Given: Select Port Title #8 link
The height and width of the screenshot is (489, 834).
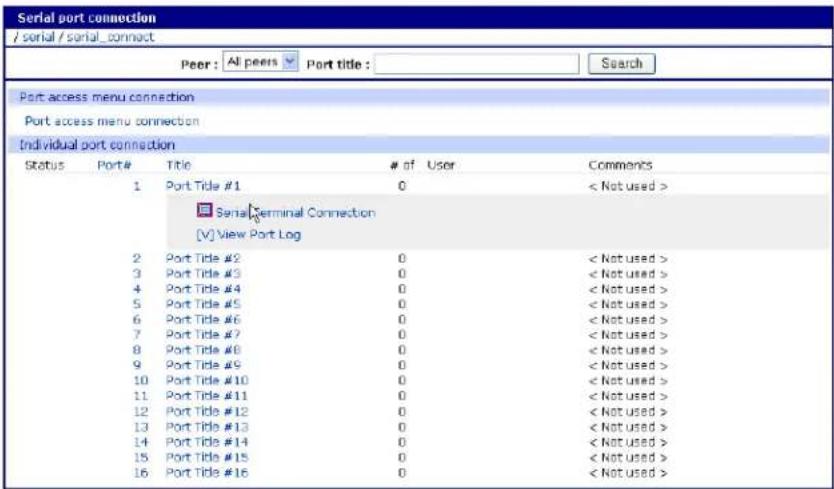Looking at the screenshot, I should pyautogui.click(x=203, y=350).
